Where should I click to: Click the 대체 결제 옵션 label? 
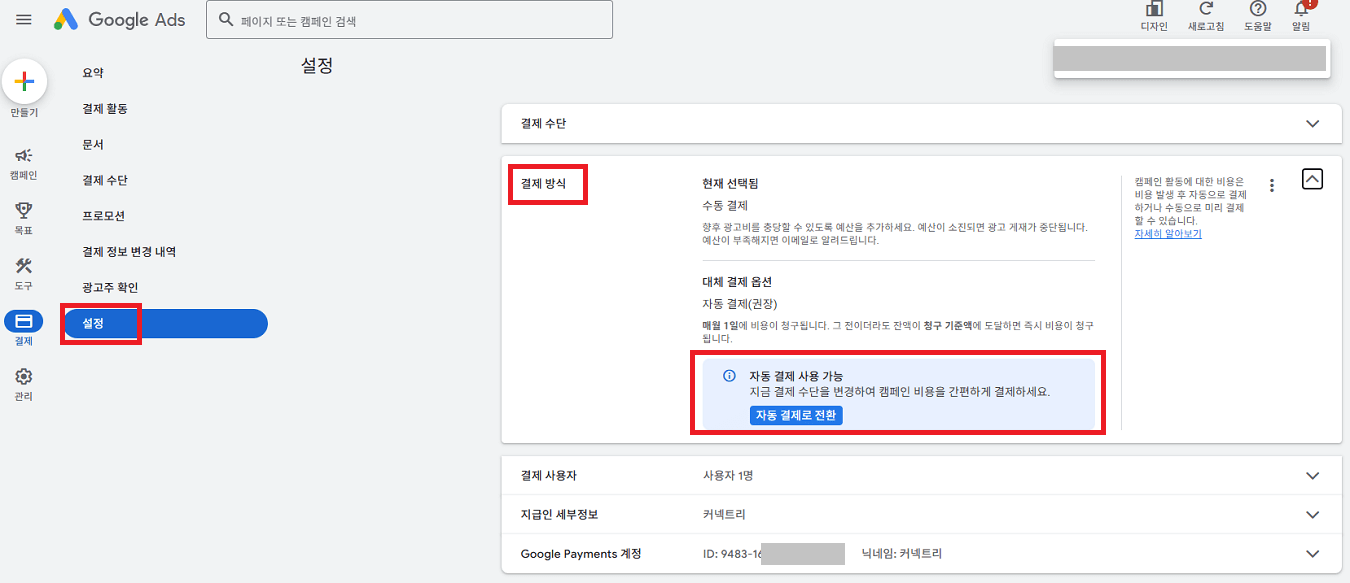pyautogui.click(x=737, y=282)
